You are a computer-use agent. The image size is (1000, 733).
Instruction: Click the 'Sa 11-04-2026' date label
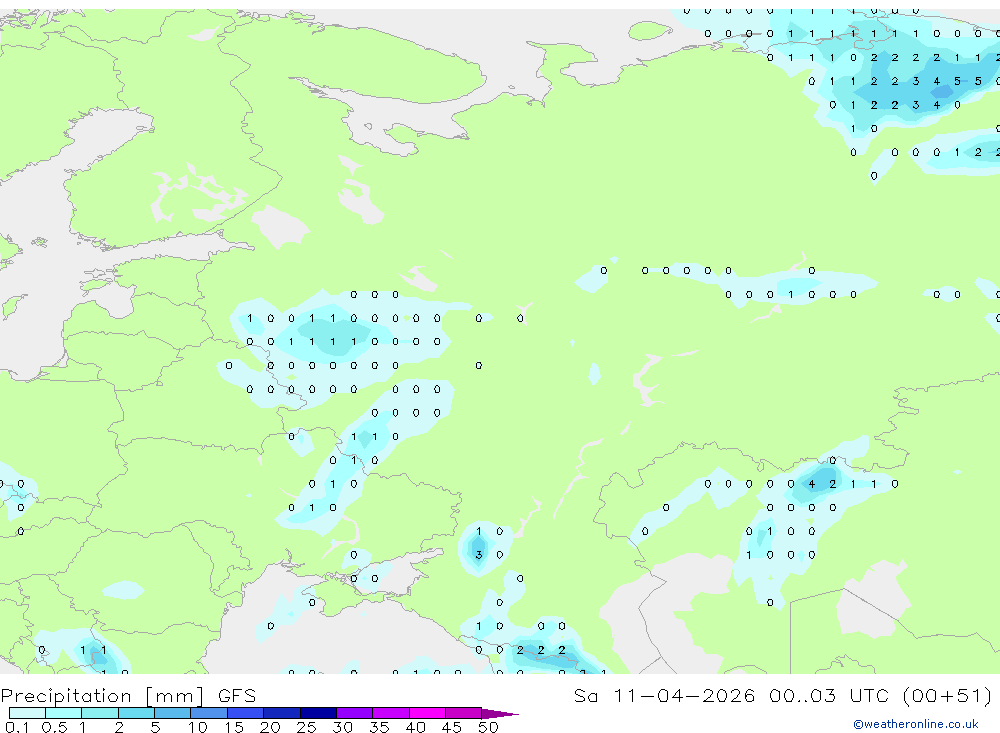click(664, 695)
